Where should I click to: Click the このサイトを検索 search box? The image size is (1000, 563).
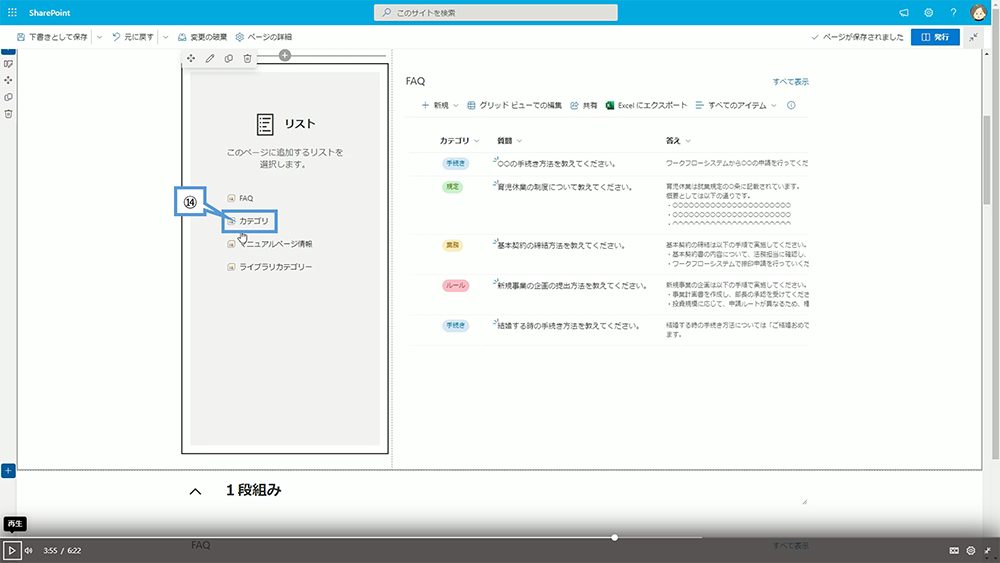click(496, 13)
